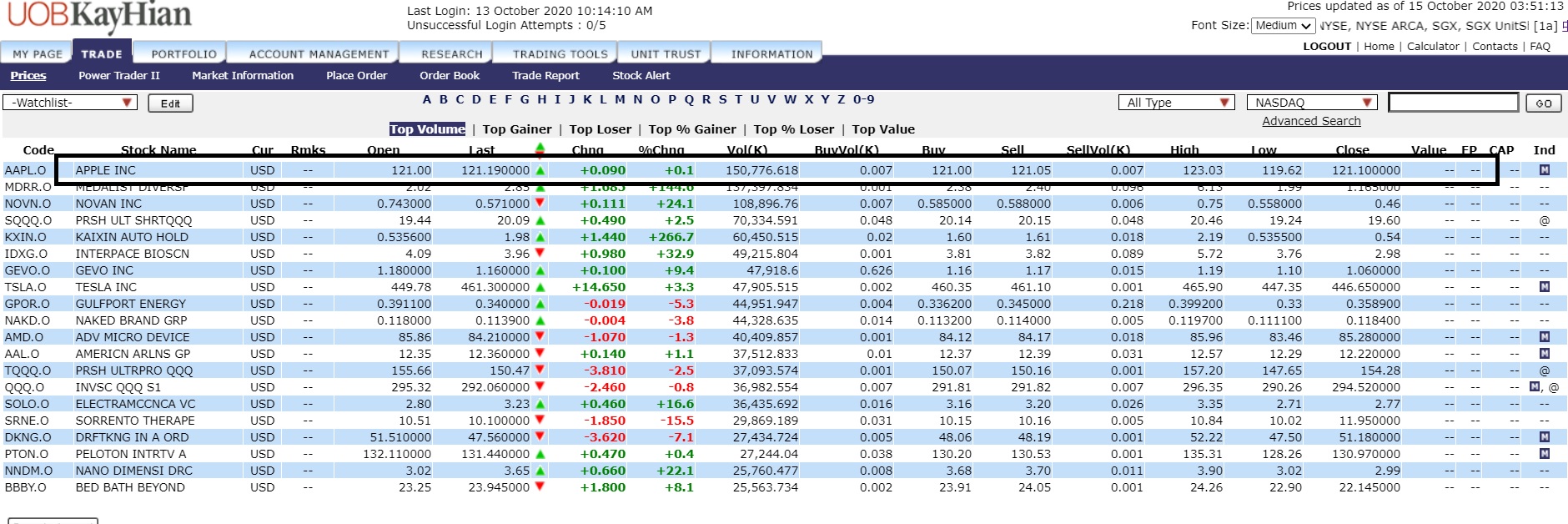
Task: Click the red down arrow in SRNE.O row
Action: [x=540, y=420]
